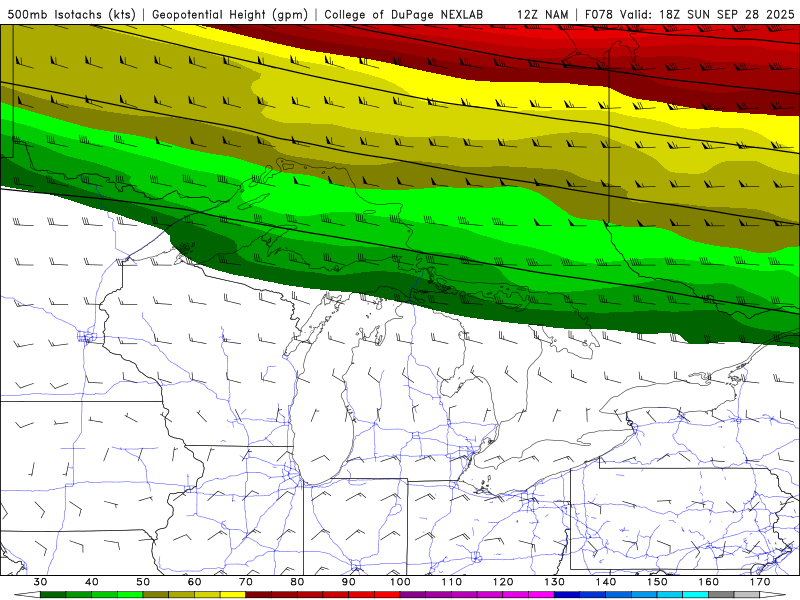Click the right arrow end of the color bar
The width and height of the screenshot is (800, 600).
pos(773,594)
